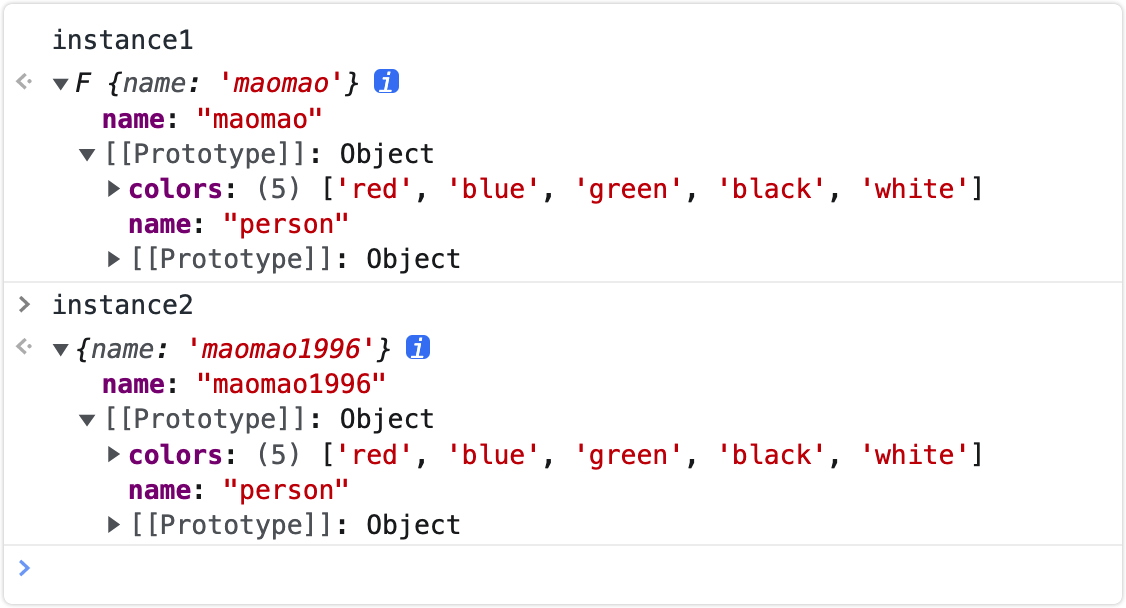The width and height of the screenshot is (1126, 608).
Task: Collapse instance2's first [[Prototype]]: Object
Action: point(87,420)
